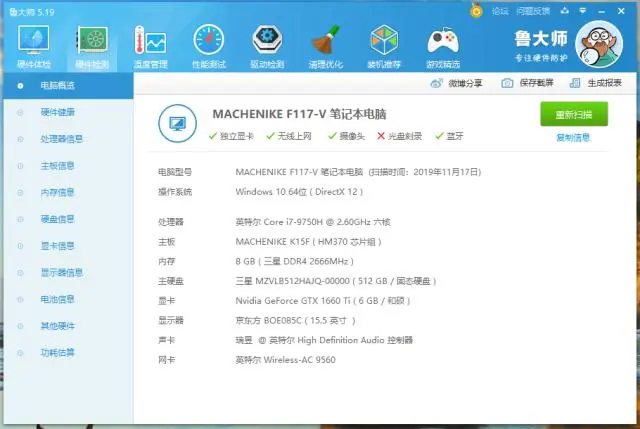
Task: Open the 温度管理 temperature management icon
Action: pyautogui.click(x=151, y=46)
